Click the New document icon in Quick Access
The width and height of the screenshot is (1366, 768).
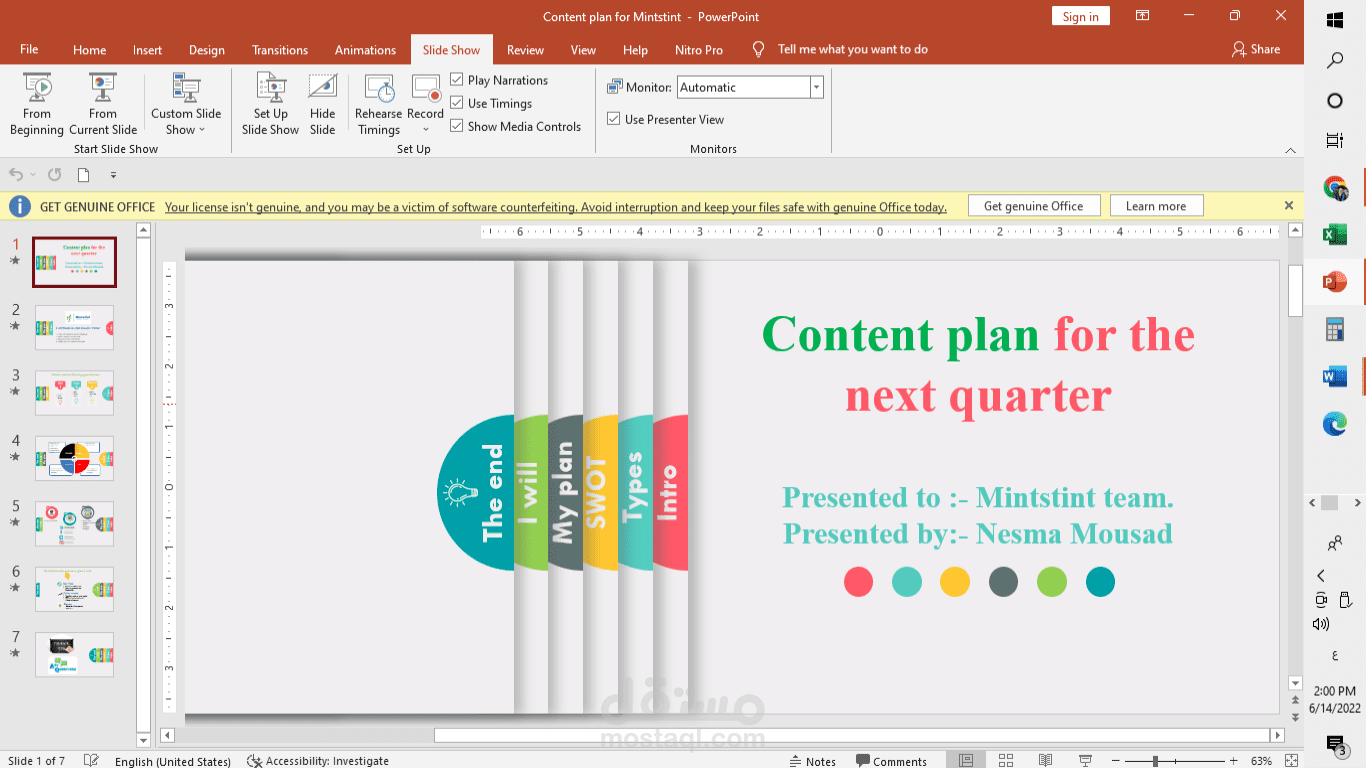[x=84, y=175]
